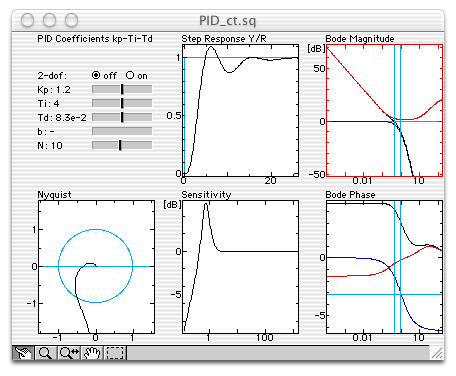The width and height of the screenshot is (456, 376).
Task: Select the pointer manipulate tool
Action: [x=23, y=353]
